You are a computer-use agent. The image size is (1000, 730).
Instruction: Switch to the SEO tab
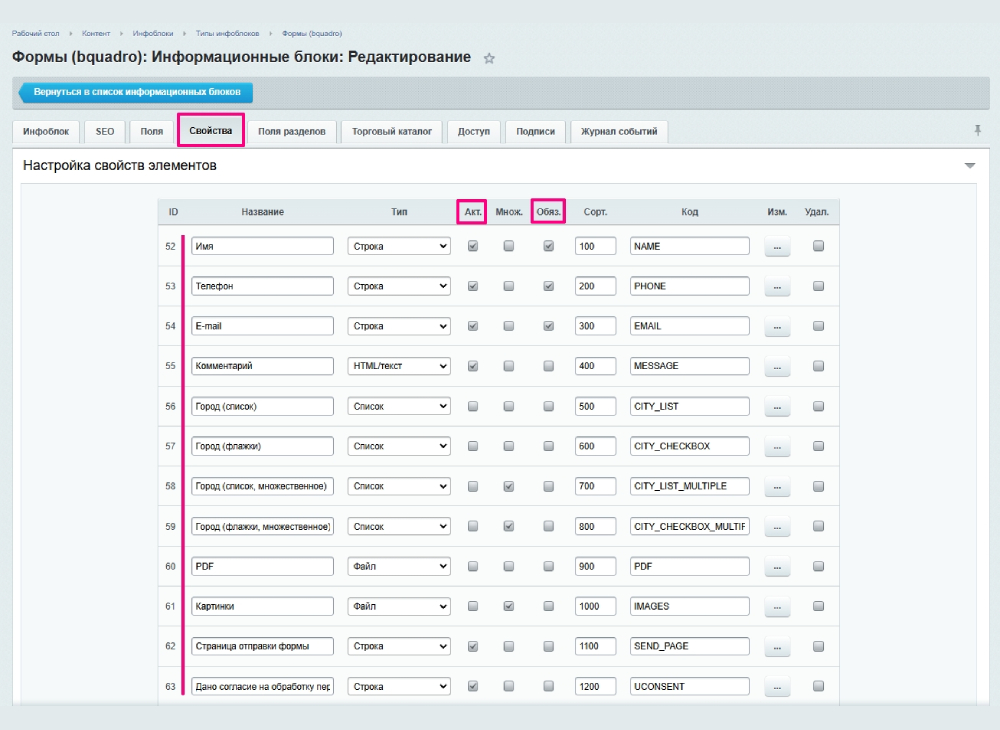click(x=105, y=131)
